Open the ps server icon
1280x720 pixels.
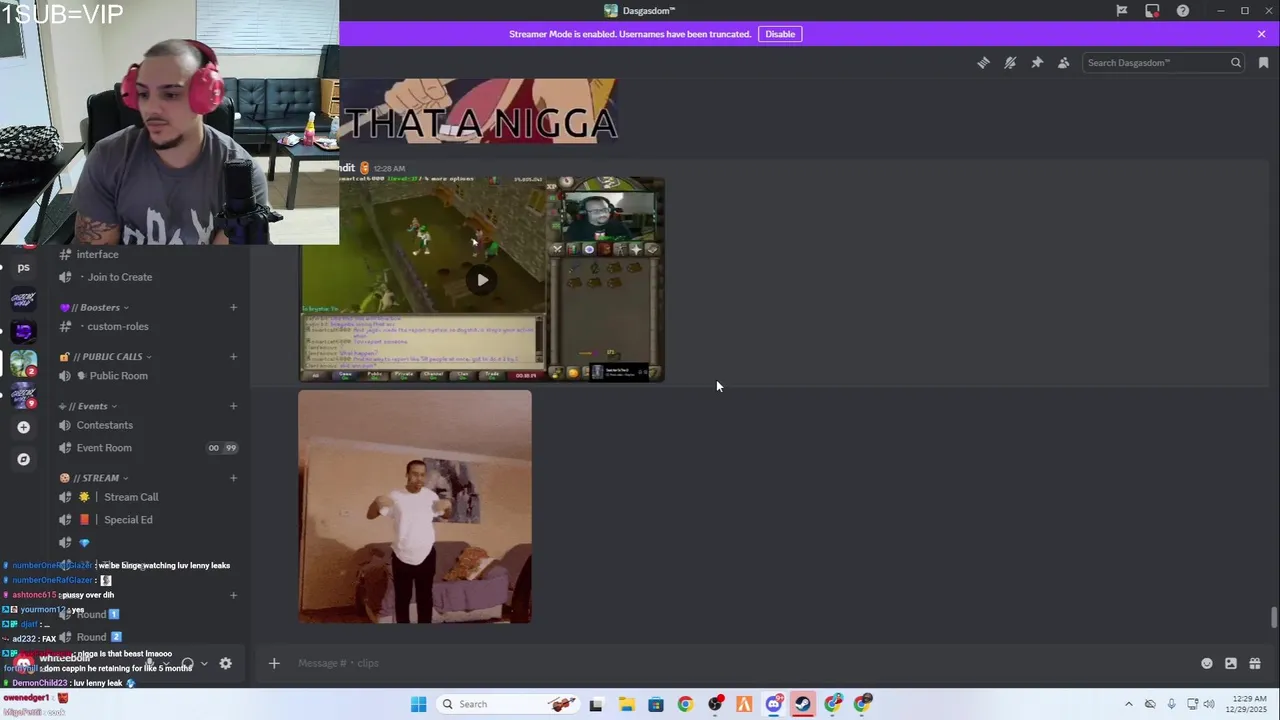23,267
